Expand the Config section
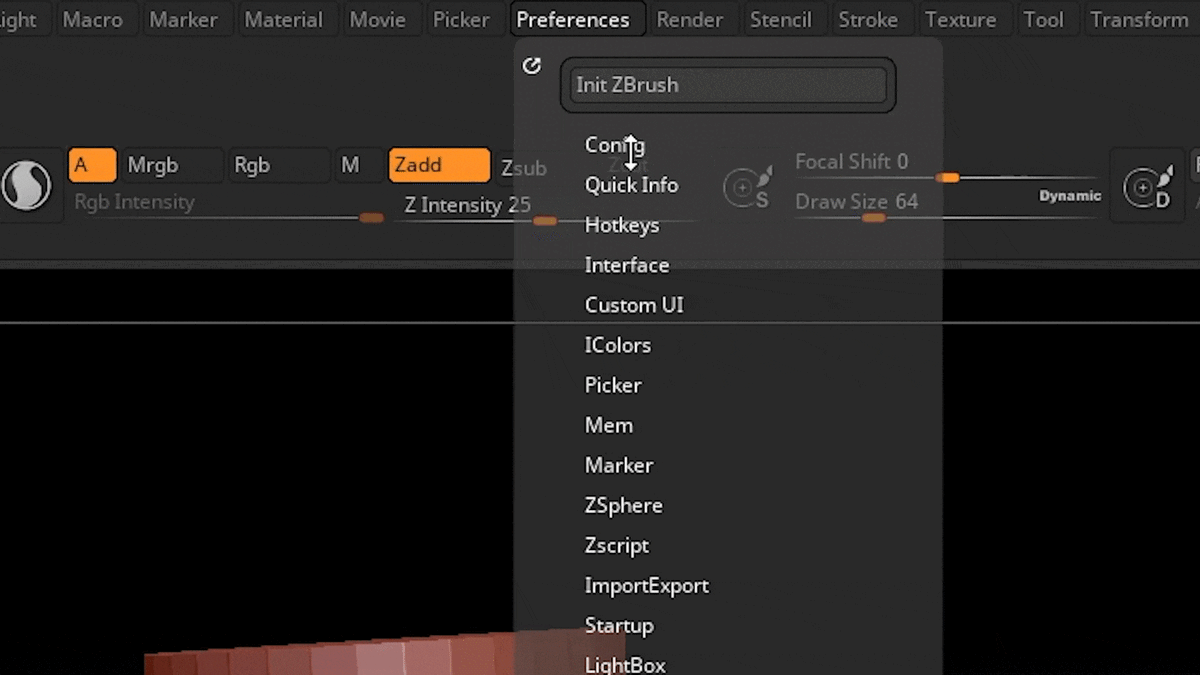Image resolution: width=1200 pixels, height=675 pixels. (615, 145)
